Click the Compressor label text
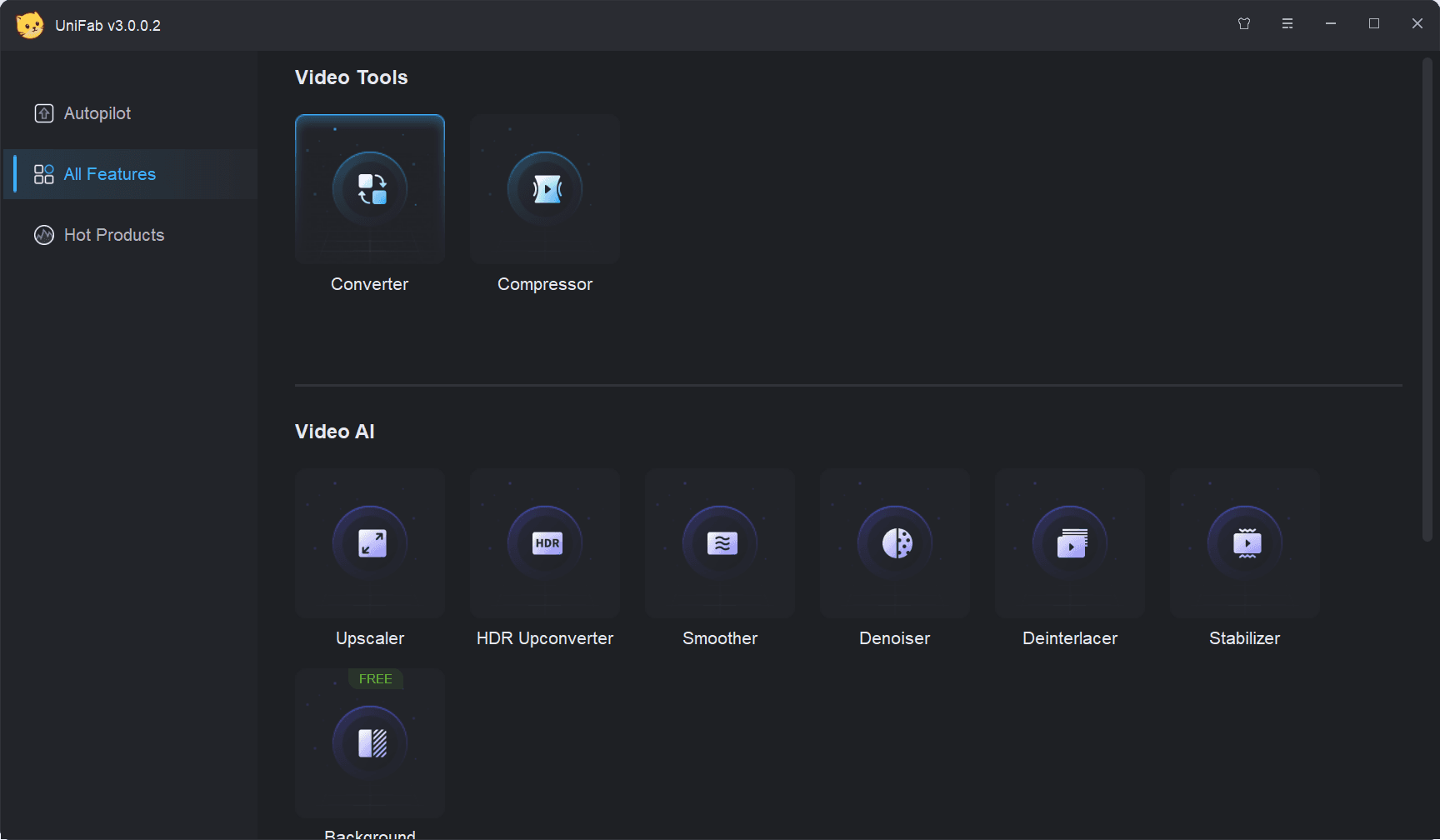The image size is (1440, 840). click(x=545, y=284)
